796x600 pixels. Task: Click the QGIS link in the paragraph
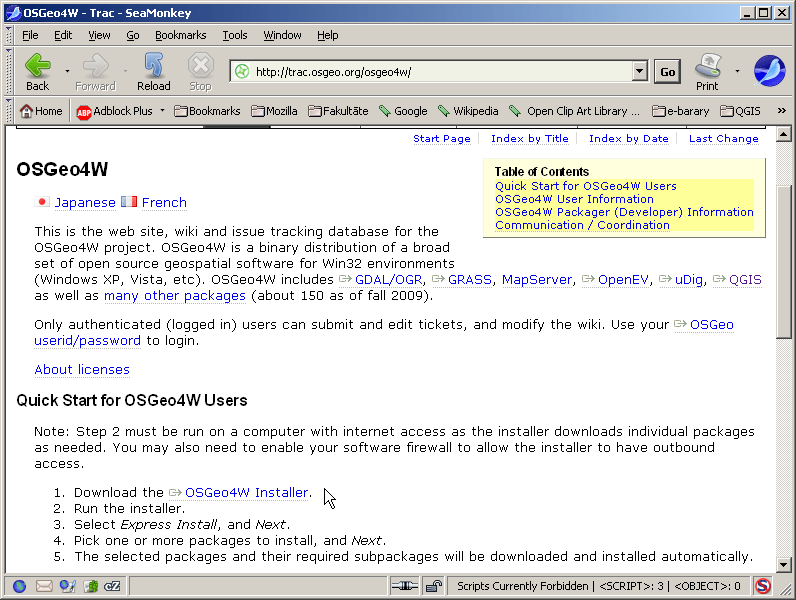pos(745,280)
